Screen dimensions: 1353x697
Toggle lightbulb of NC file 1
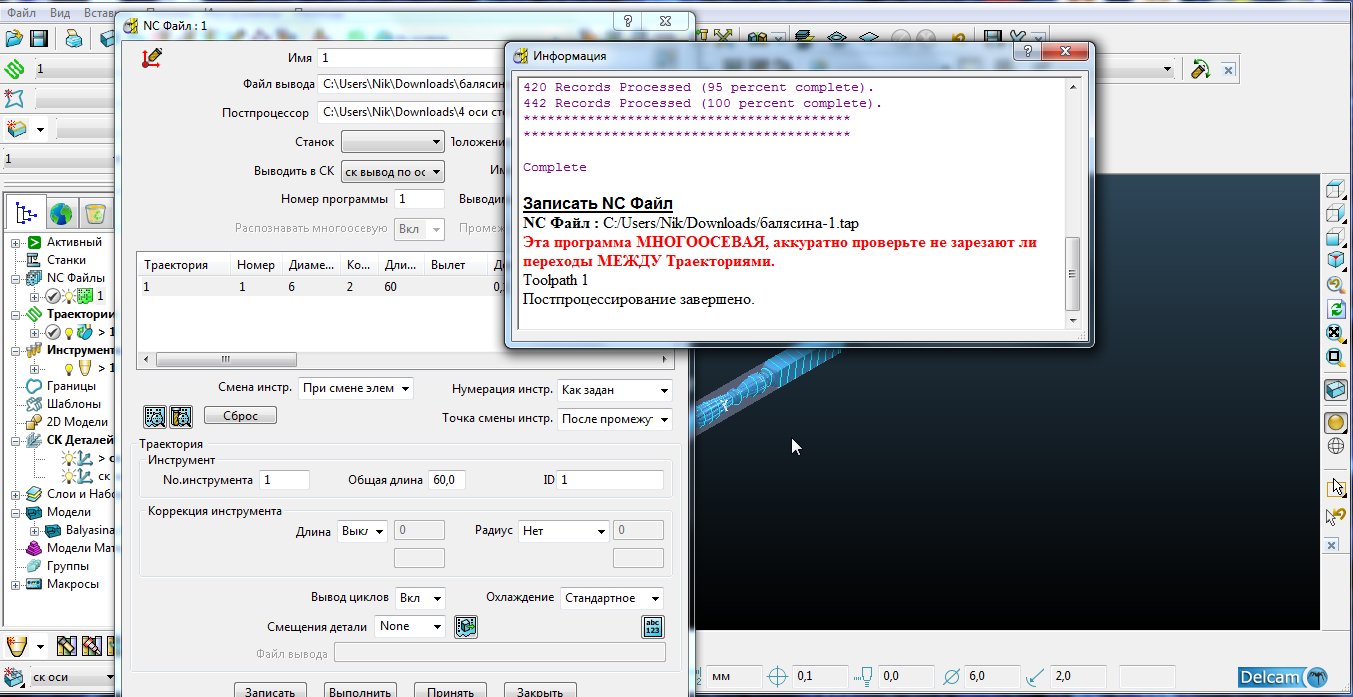pyautogui.click(x=69, y=296)
